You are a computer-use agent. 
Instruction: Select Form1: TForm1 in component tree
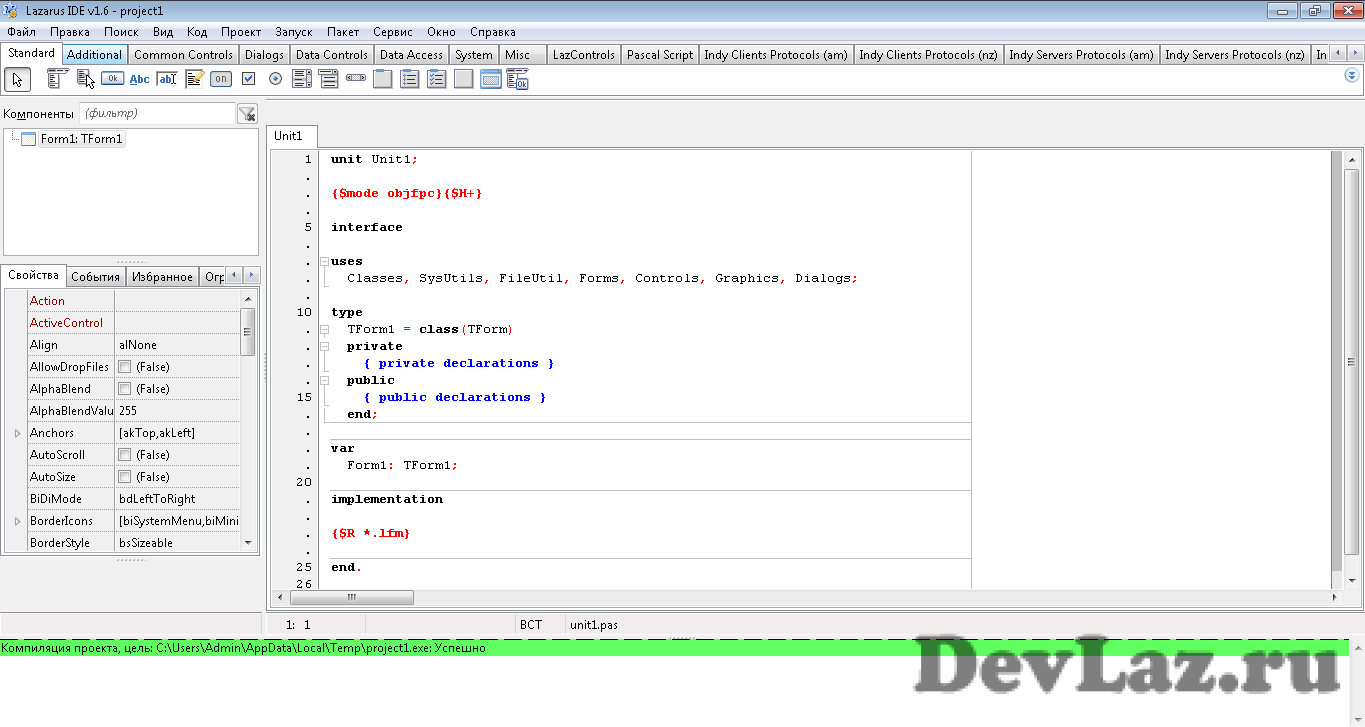[81, 139]
